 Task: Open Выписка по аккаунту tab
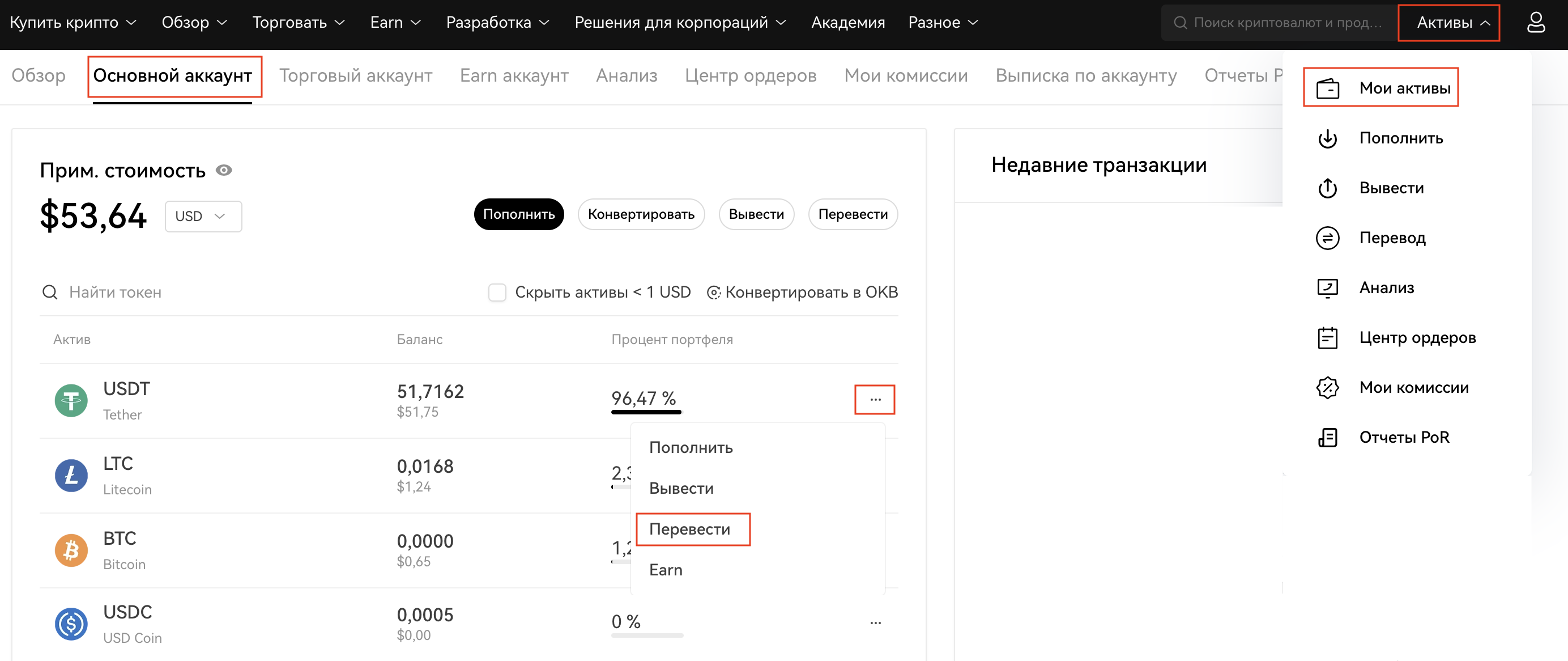(1086, 75)
